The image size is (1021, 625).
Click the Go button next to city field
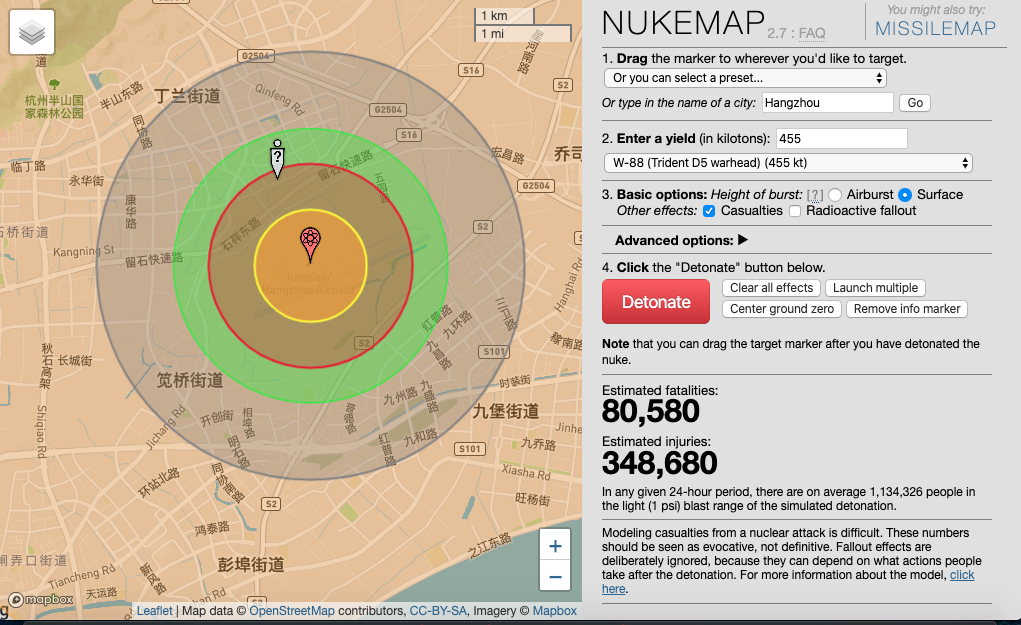tap(915, 103)
